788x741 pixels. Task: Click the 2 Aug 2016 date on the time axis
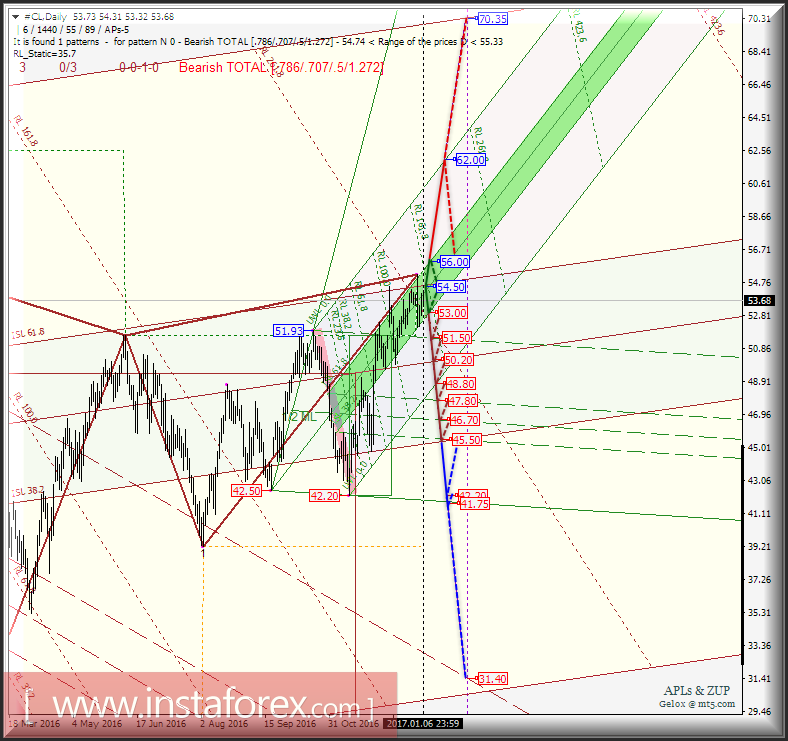tap(224, 723)
